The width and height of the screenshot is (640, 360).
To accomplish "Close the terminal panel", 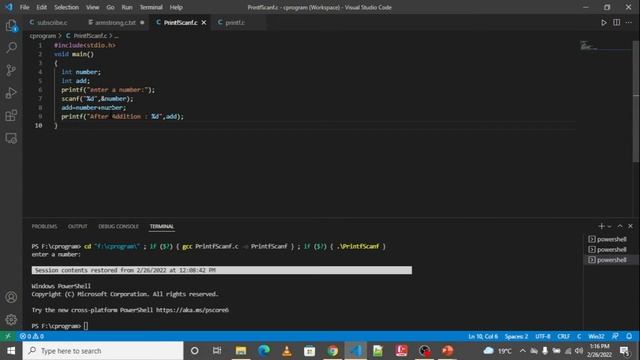I will click(x=630, y=226).
